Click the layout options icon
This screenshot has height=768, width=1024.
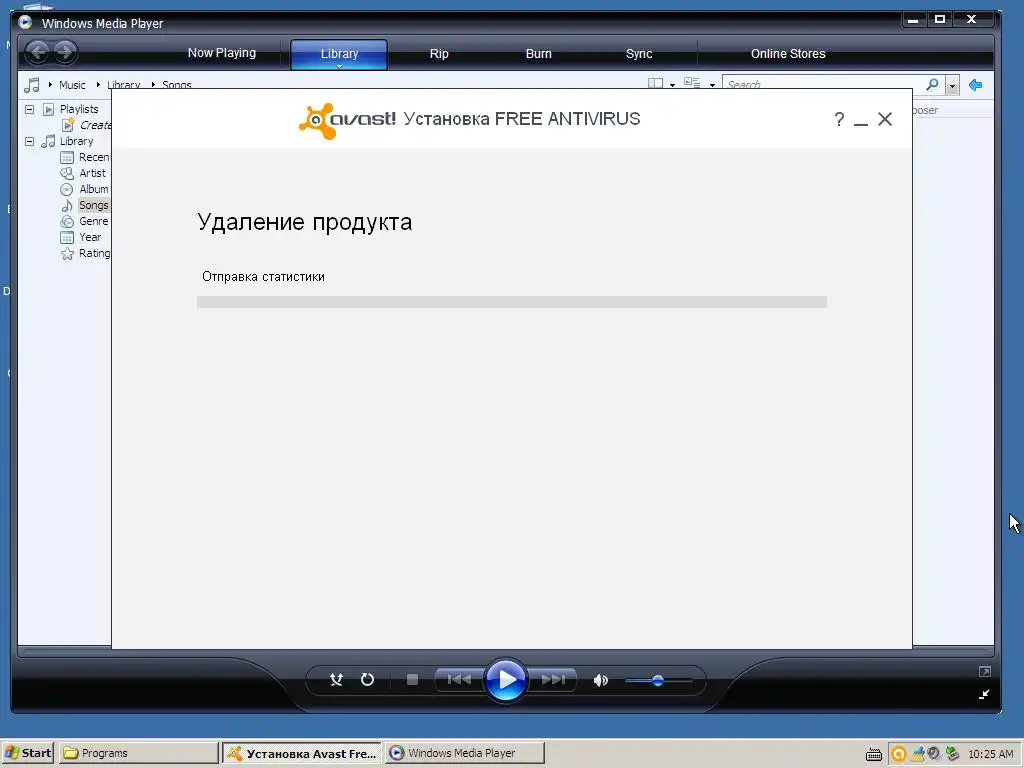pyautogui.click(x=655, y=84)
